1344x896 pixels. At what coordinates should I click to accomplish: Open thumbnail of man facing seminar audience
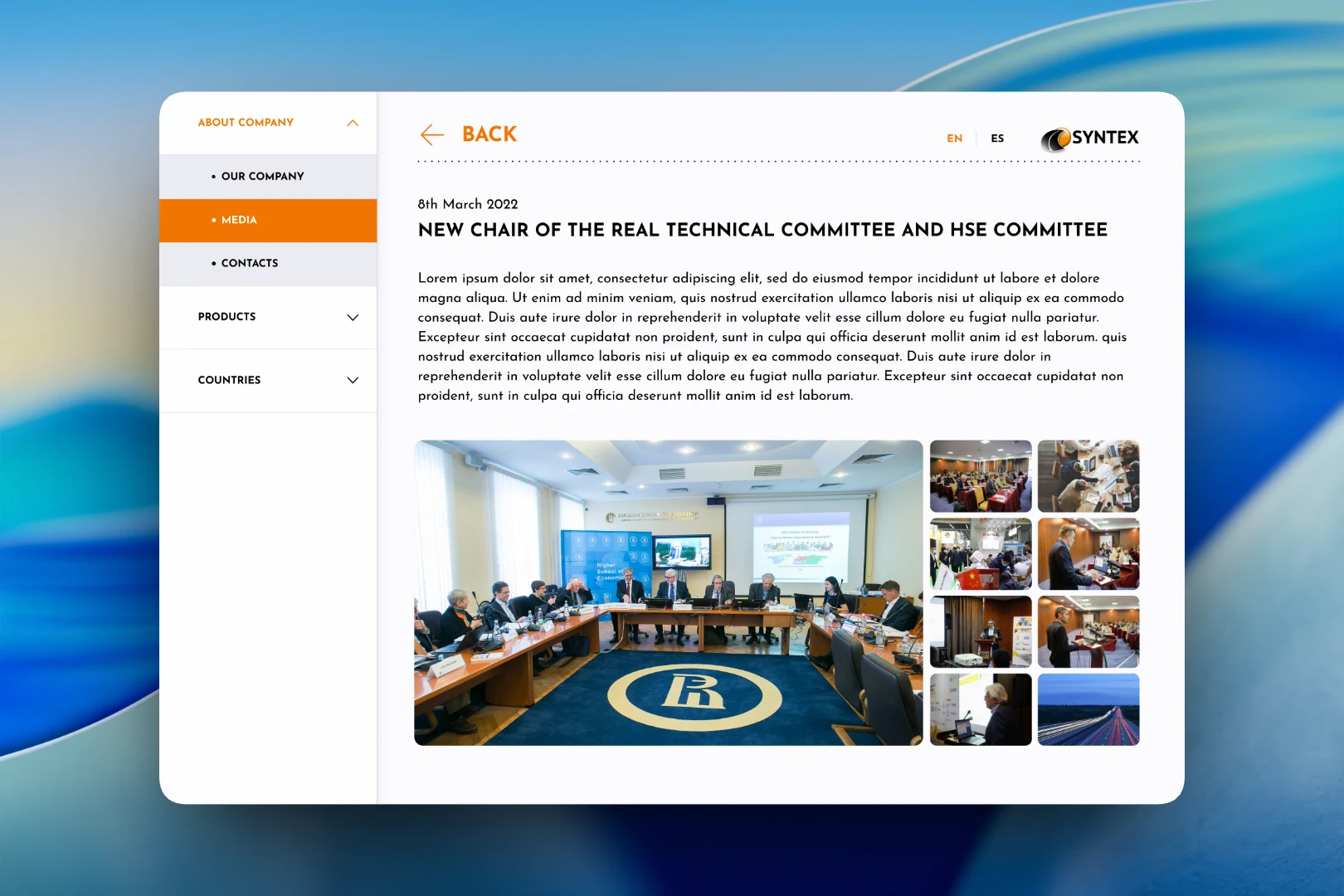coord(1088,631)
